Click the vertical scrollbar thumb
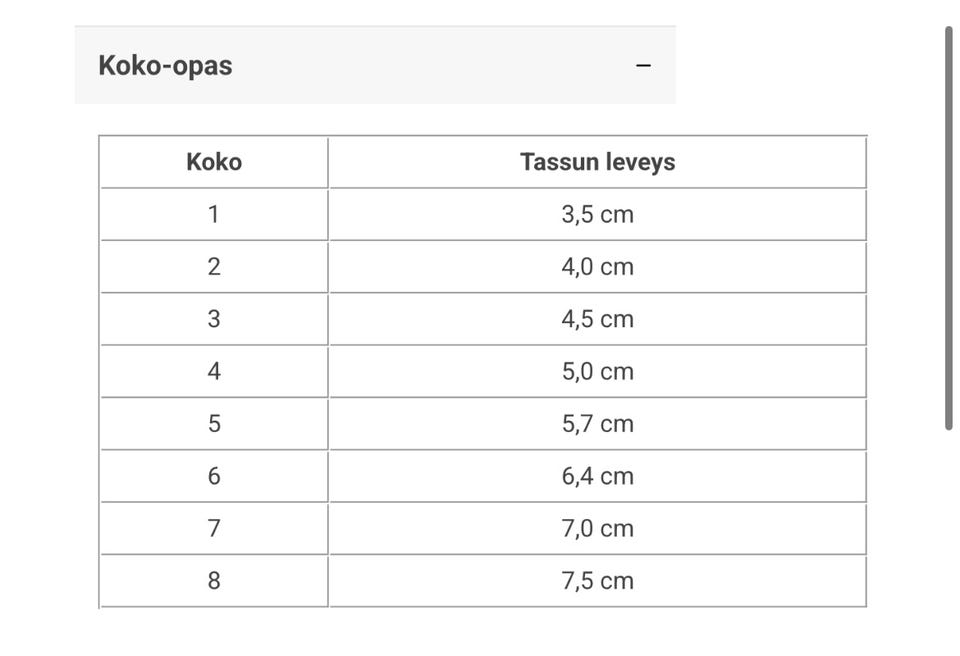 click(x=948, y=228)
